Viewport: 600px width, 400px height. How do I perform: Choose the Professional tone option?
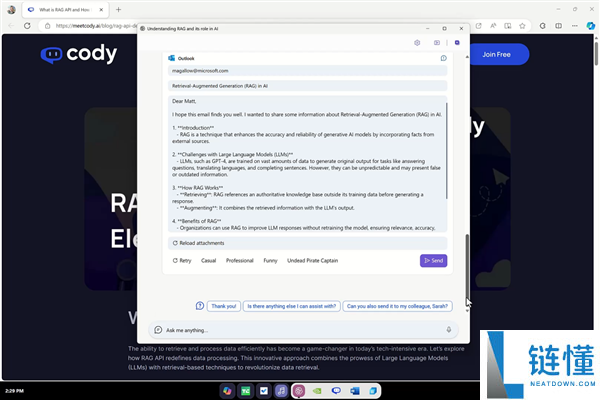tap(240, 261)
